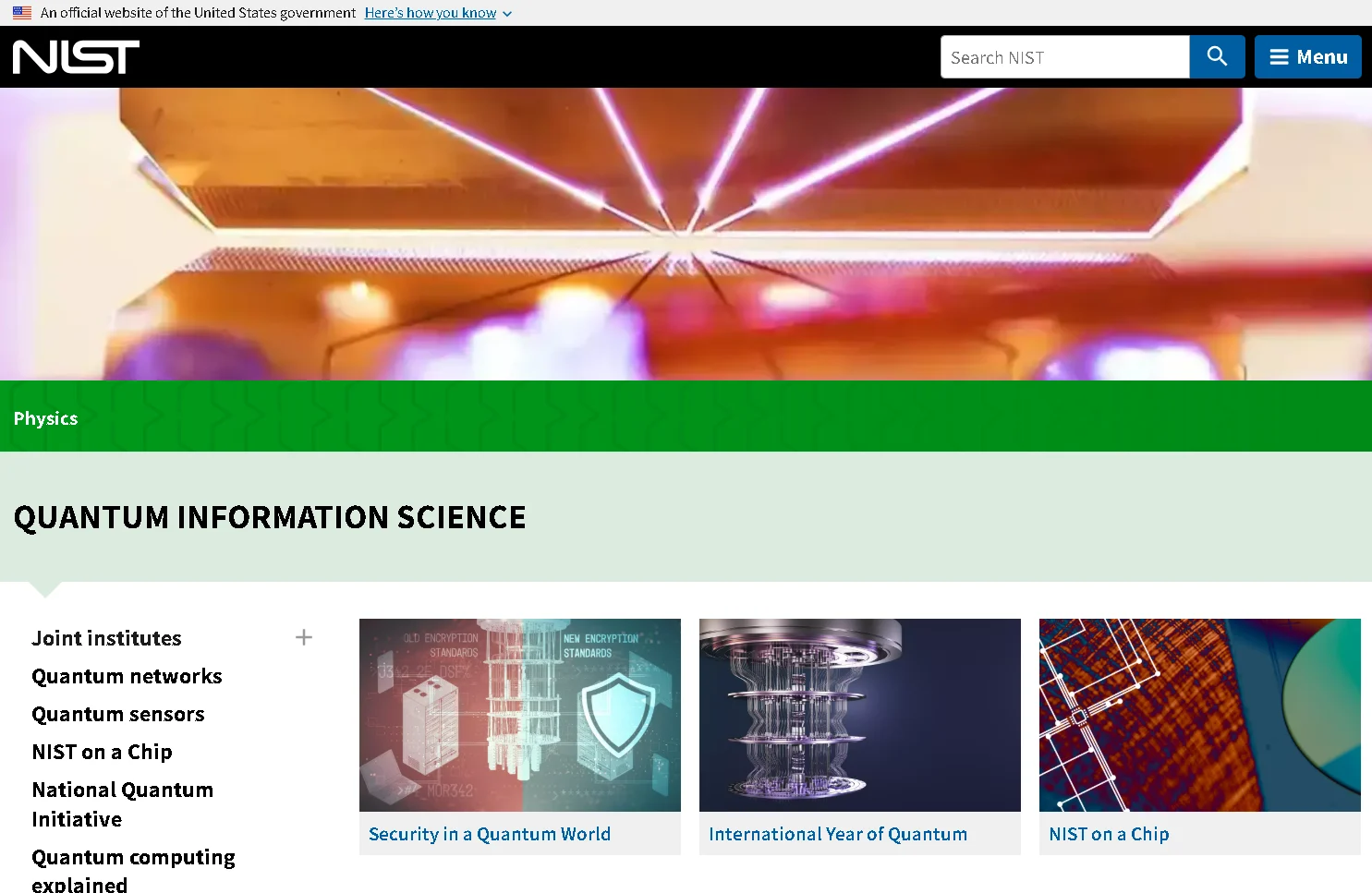Open Security in a Quantum World

click(x=489, y=833)
